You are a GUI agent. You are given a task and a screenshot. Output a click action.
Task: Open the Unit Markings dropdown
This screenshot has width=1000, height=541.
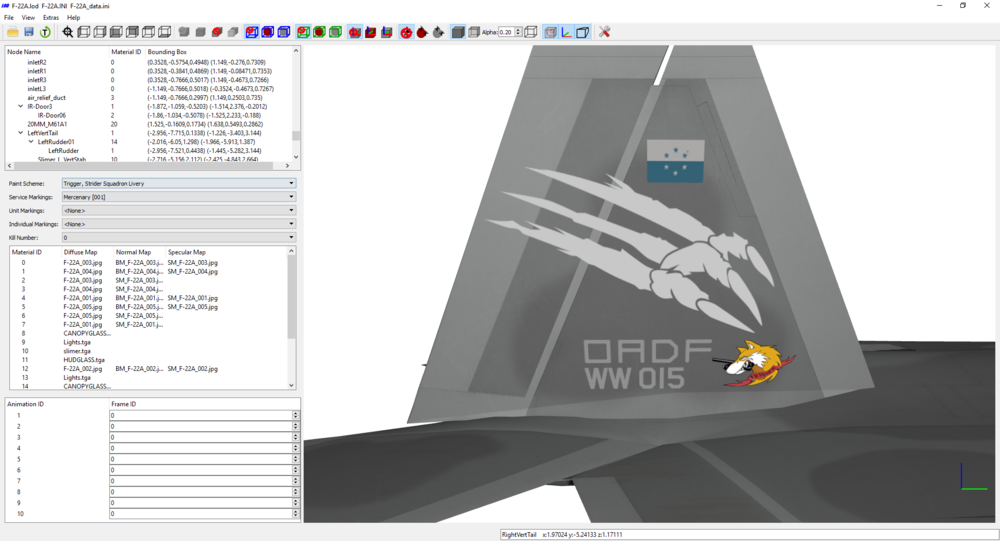coord(179,211)
